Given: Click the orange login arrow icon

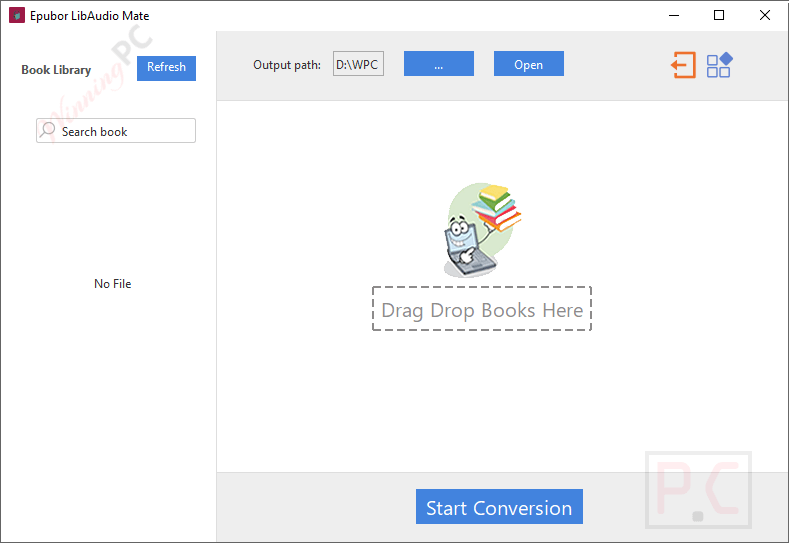Looking at the screenshot, I should [683, 65].
